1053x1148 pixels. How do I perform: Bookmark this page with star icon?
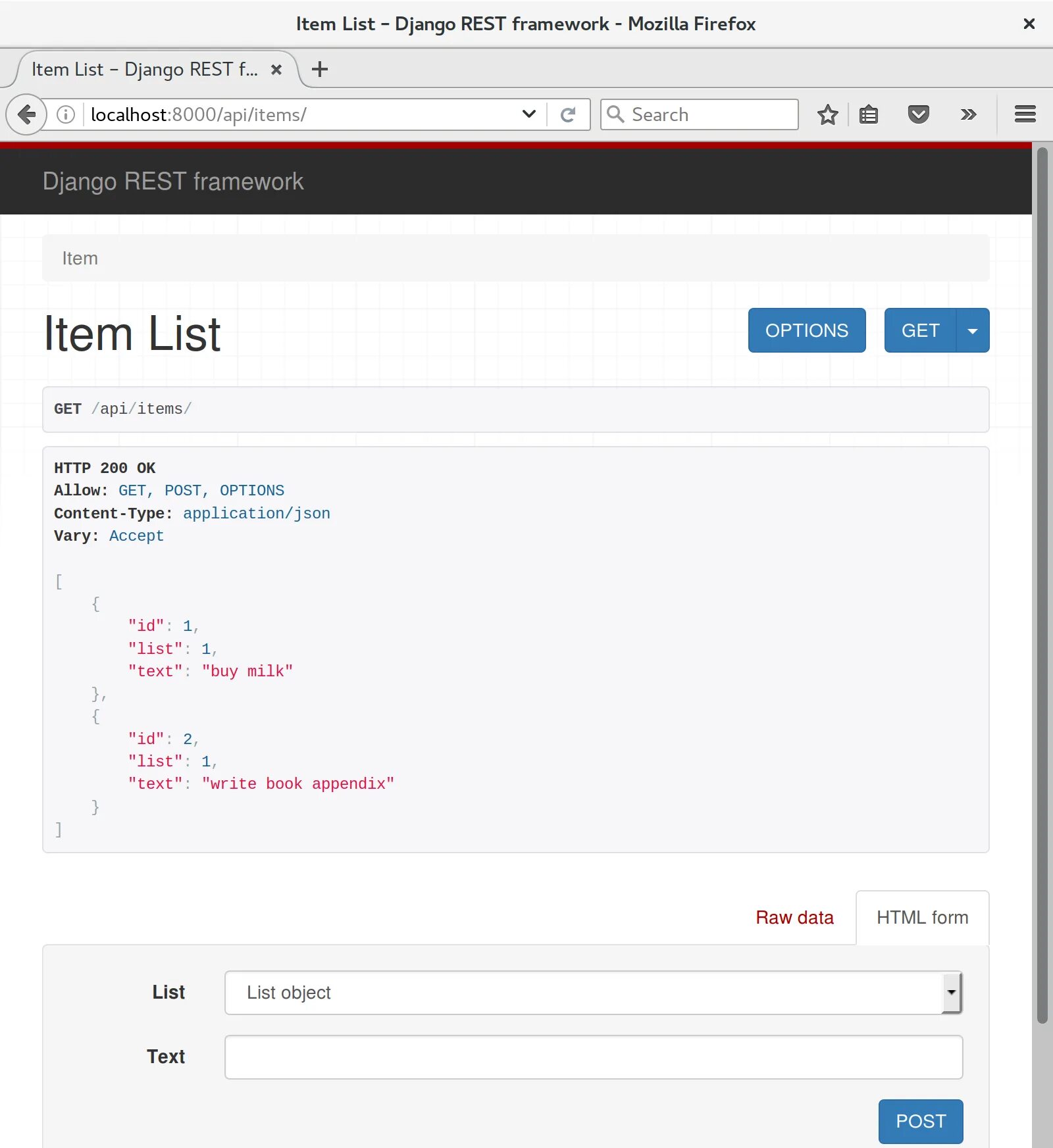point(827,114)
